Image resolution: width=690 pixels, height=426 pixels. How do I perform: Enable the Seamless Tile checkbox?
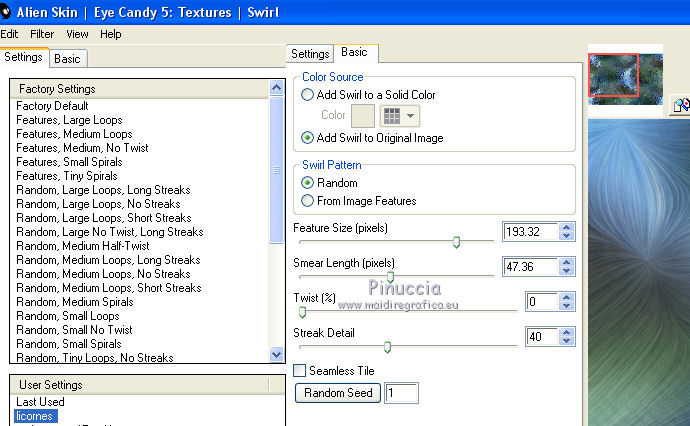pos(299,371)
